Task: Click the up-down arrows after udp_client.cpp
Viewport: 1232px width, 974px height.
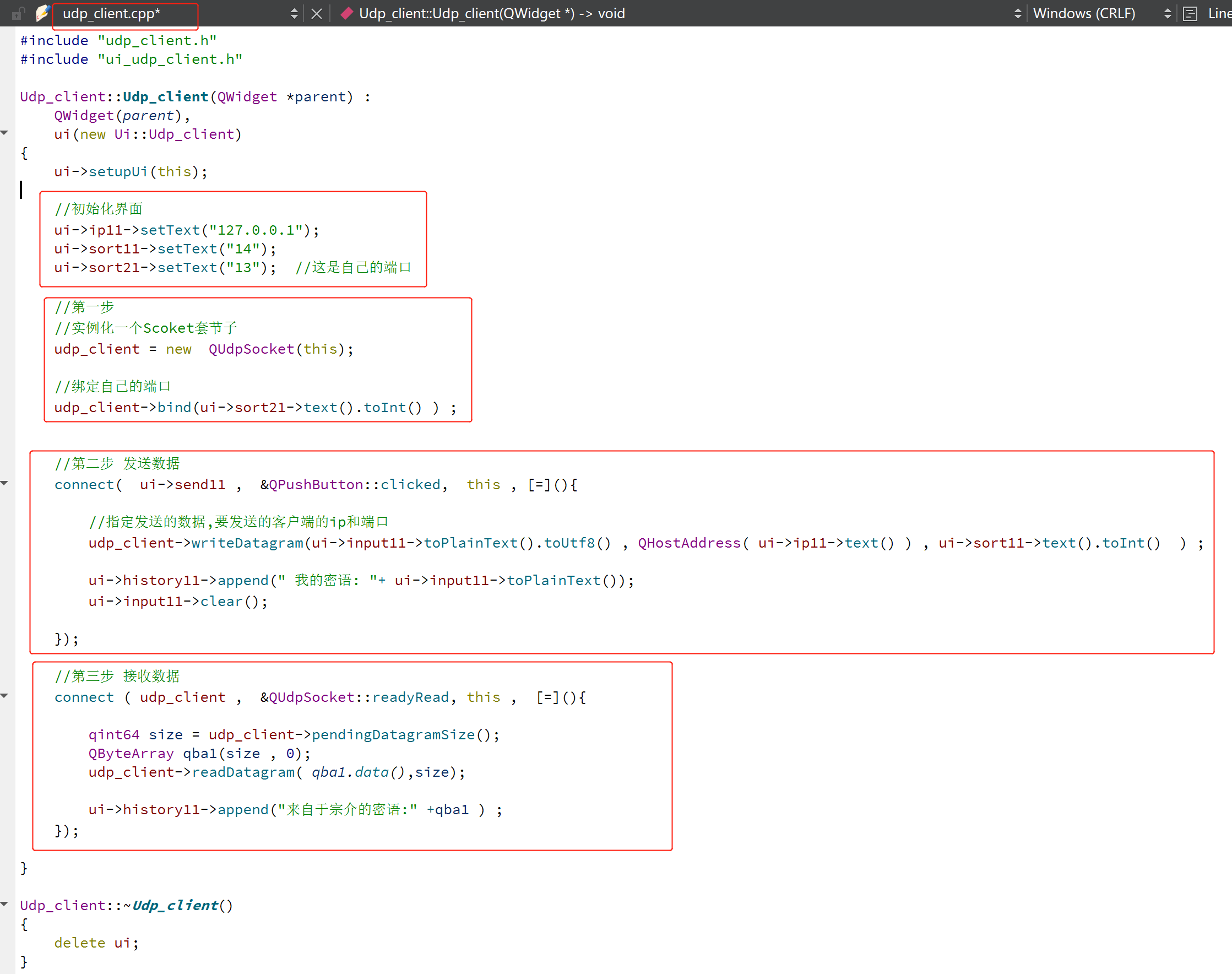Action: click(x=294, y=13)
